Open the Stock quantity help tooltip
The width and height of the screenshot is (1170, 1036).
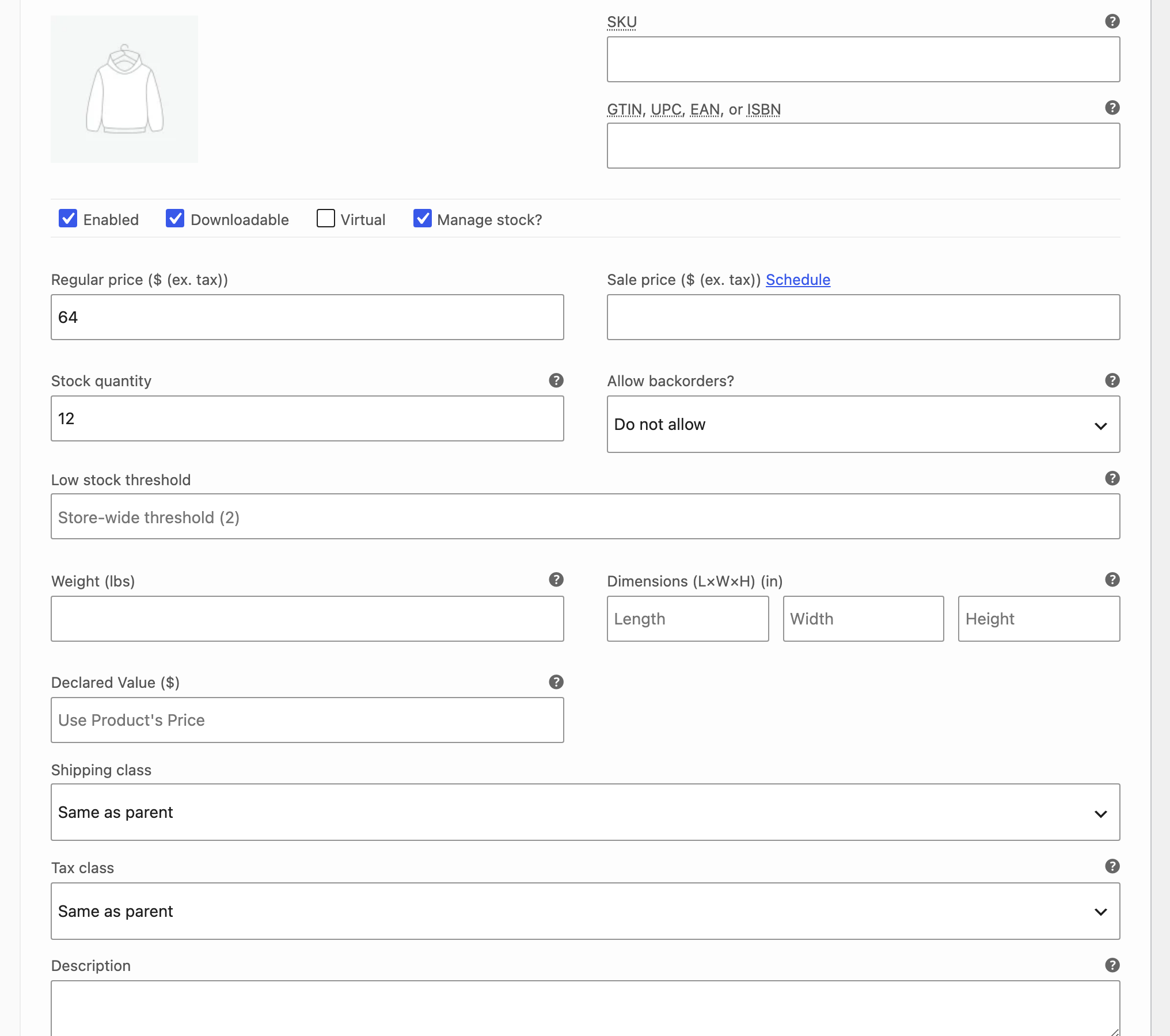pyautogui.click(x=556, y=380)
